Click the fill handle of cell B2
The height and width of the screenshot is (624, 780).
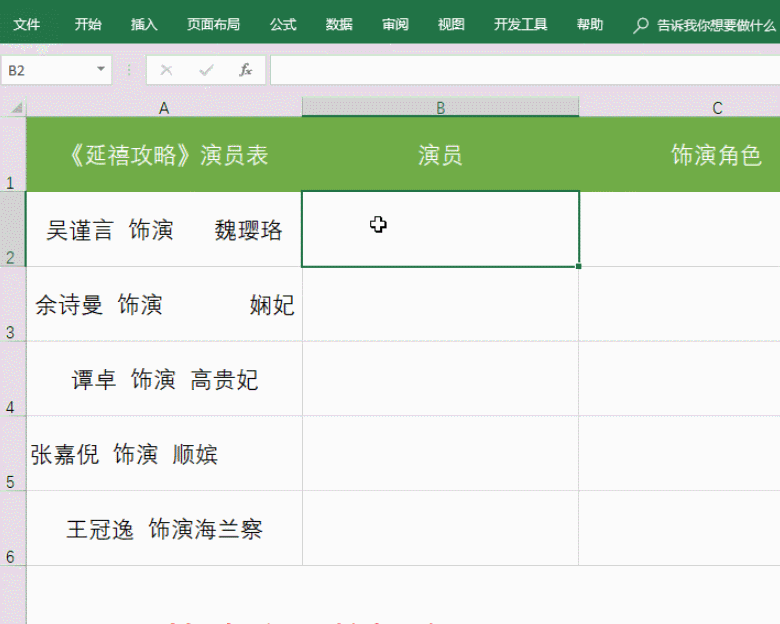(x=579, y=266)
